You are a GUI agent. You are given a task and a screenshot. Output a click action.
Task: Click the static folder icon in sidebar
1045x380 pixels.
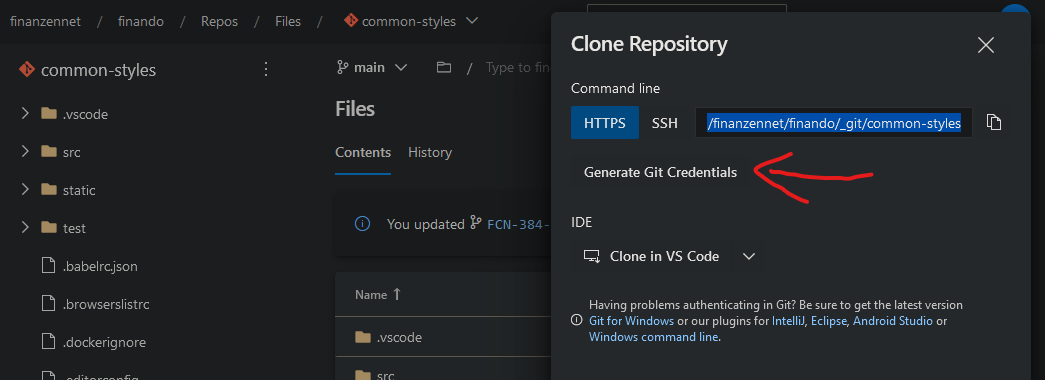click(49, 189)
